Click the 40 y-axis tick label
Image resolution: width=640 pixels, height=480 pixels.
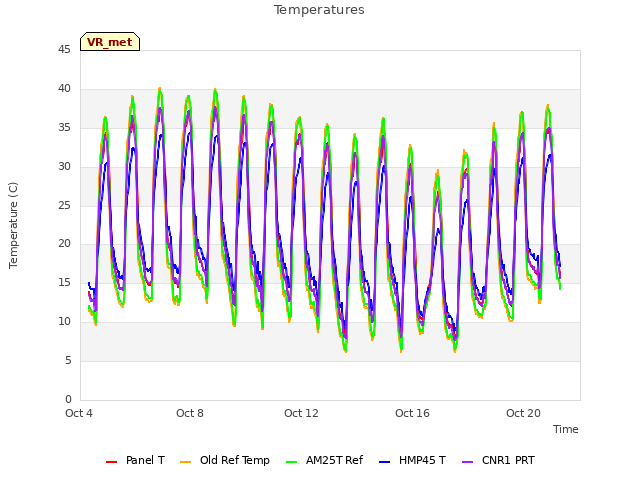point(64,89)
